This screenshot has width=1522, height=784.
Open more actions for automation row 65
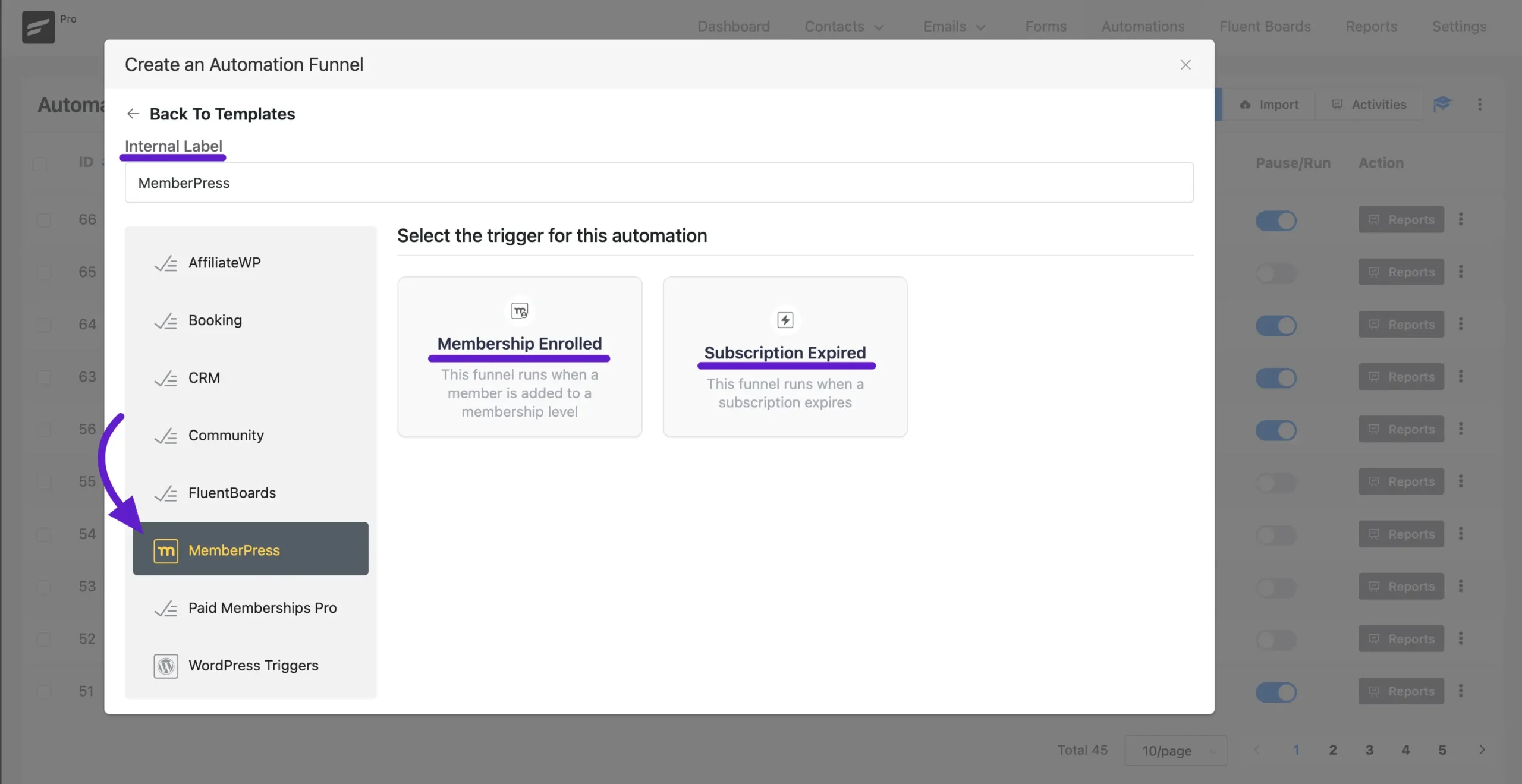point(1461,272)
